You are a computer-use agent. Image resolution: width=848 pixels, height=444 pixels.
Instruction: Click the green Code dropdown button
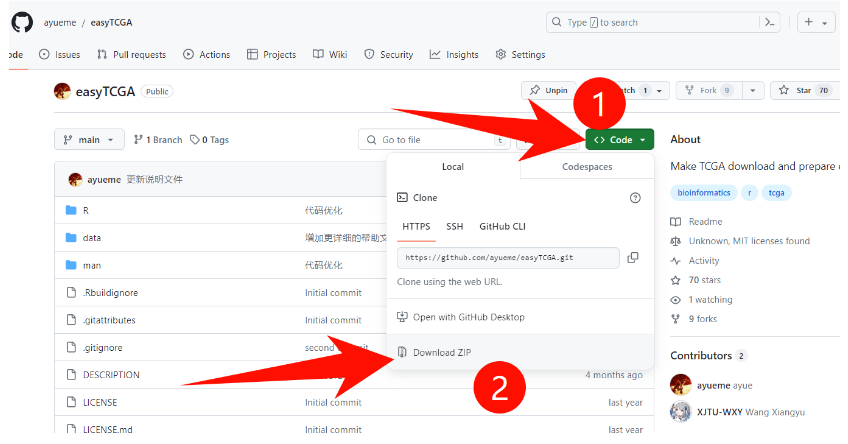point(620,140)
